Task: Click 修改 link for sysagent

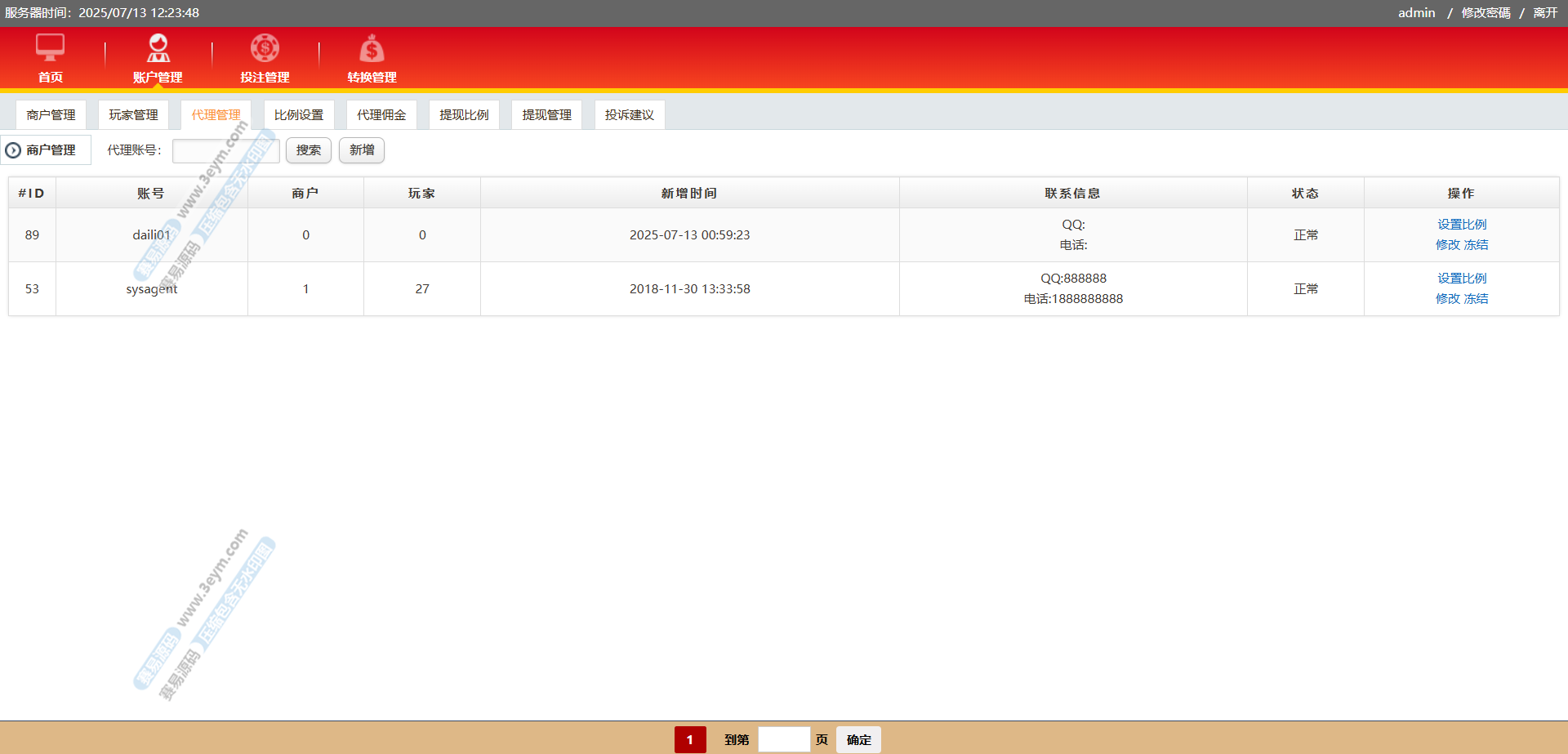Action: pyautogui.click(x=1447, y=299)
